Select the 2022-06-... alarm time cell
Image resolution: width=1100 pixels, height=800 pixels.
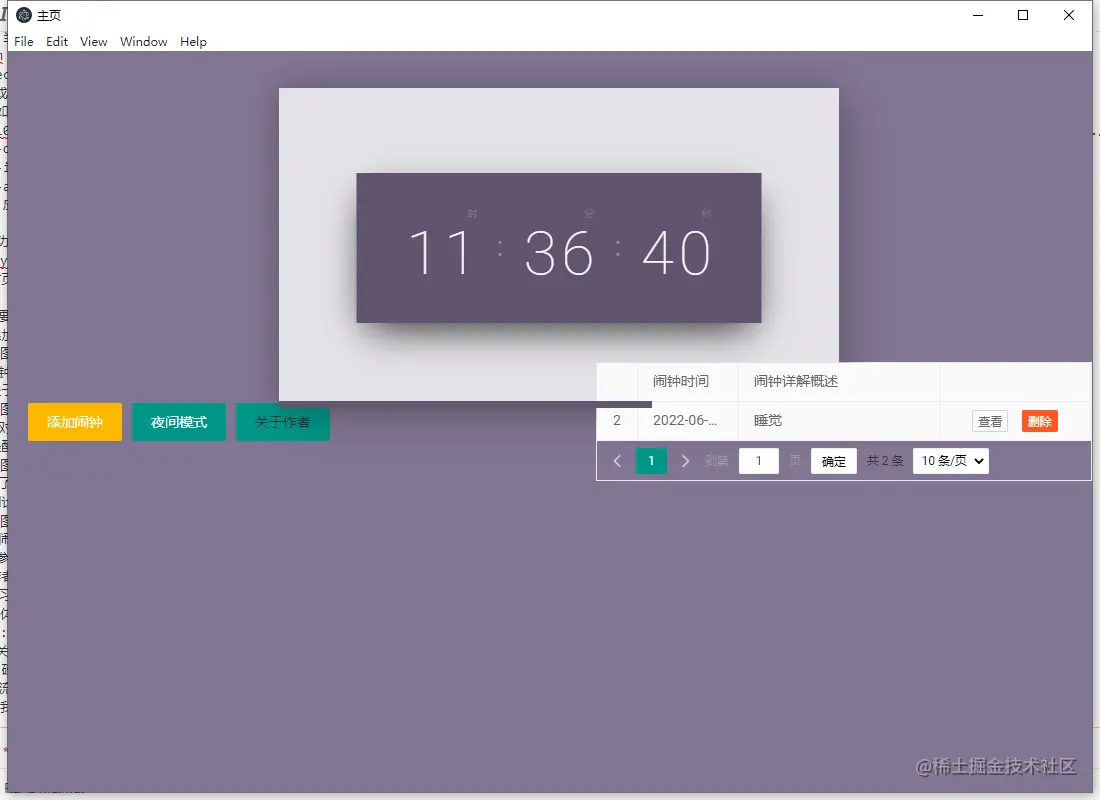[688, 420]
